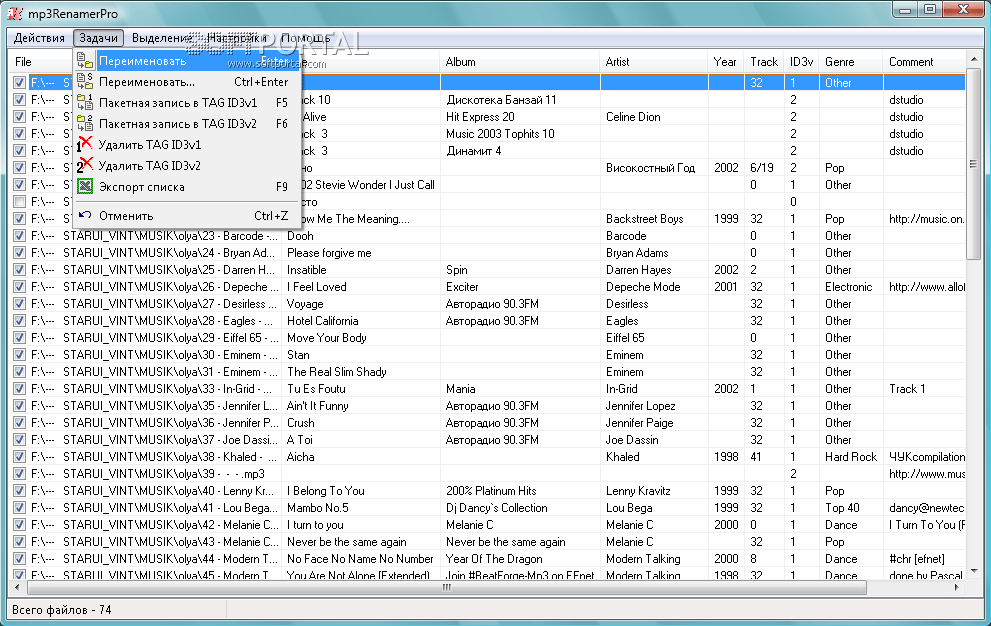
Task: Sort by the Genre column header
Action: pyautogui.click(x=851, y=62)
